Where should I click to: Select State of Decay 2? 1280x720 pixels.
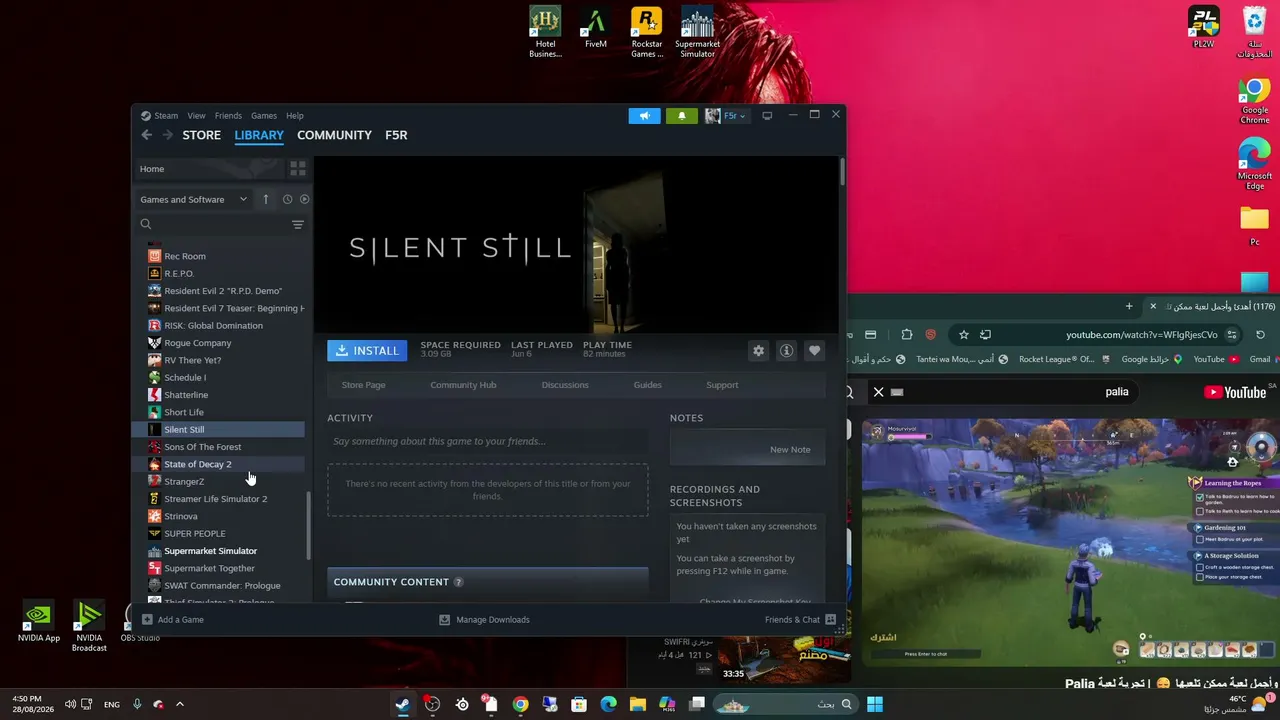(x=225, y=464)
